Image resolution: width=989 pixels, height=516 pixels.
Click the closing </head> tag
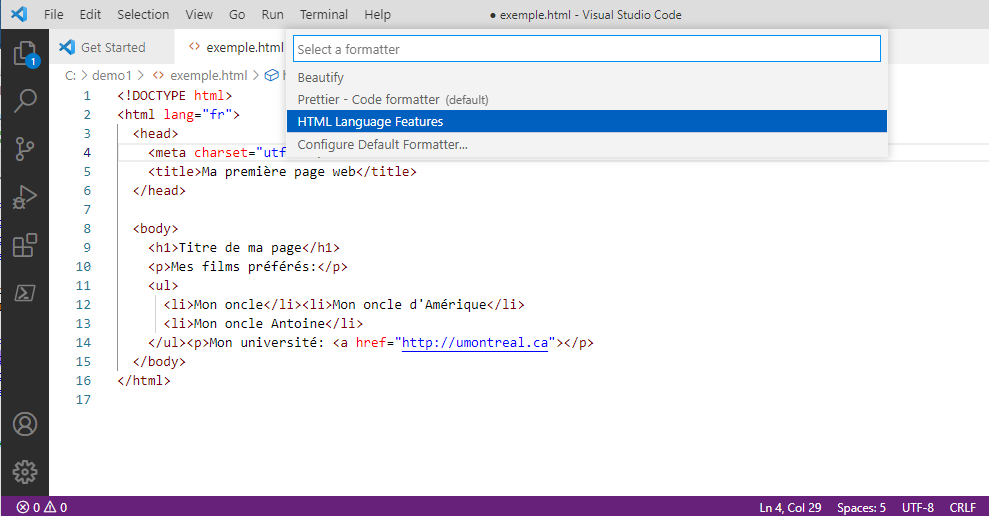[159, 191]
